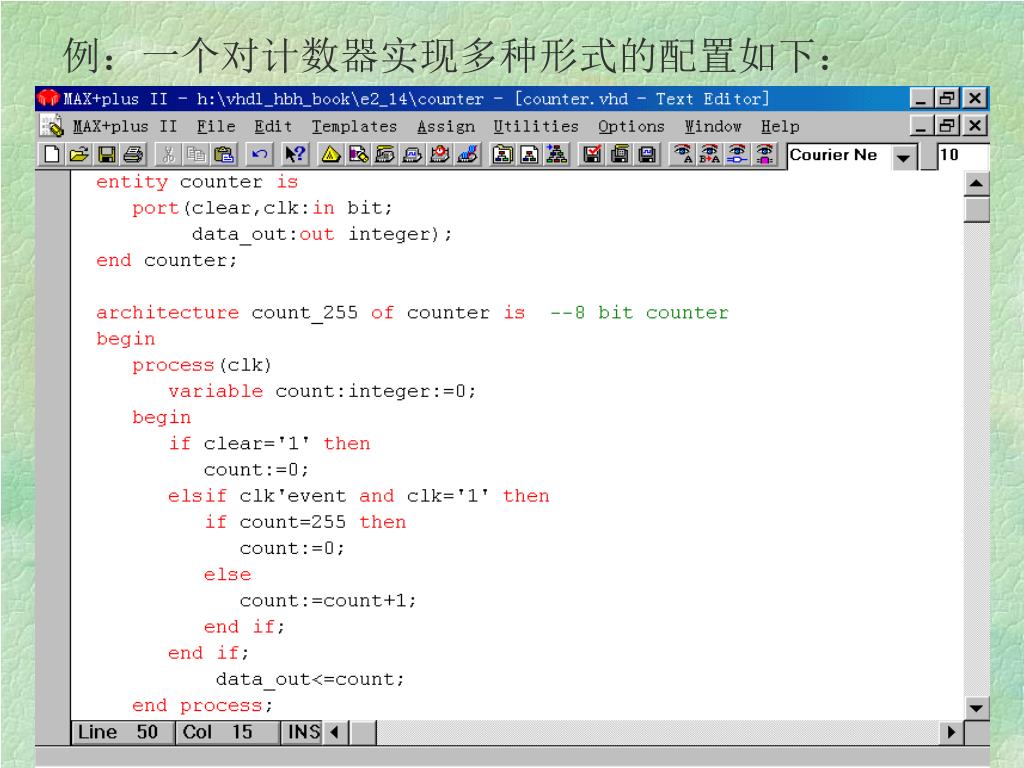This screenshot has width=1024, height=768.
Task: Open the Utilities menu
Action: pos(536,127)
